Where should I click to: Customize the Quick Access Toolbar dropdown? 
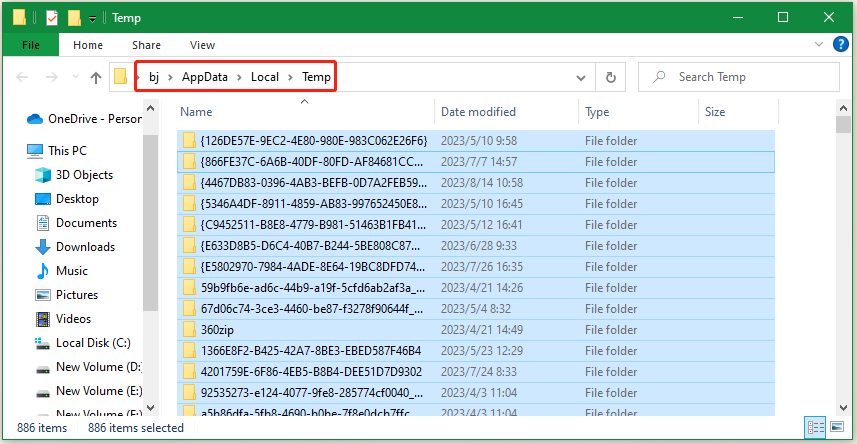click(93, 18)
